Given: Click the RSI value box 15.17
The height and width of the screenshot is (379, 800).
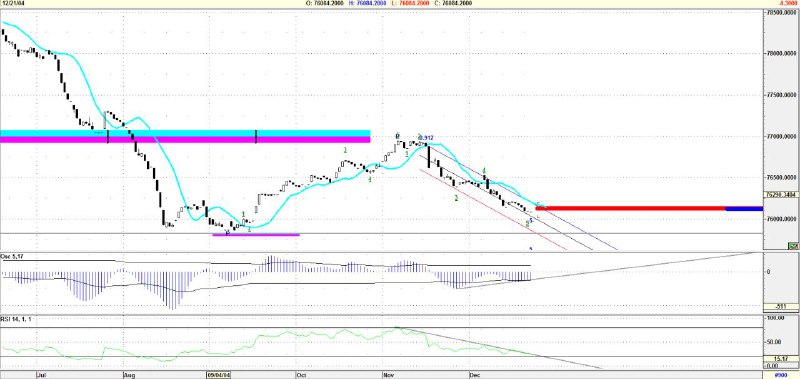Looking at the screenshot, I should [781, 359].
